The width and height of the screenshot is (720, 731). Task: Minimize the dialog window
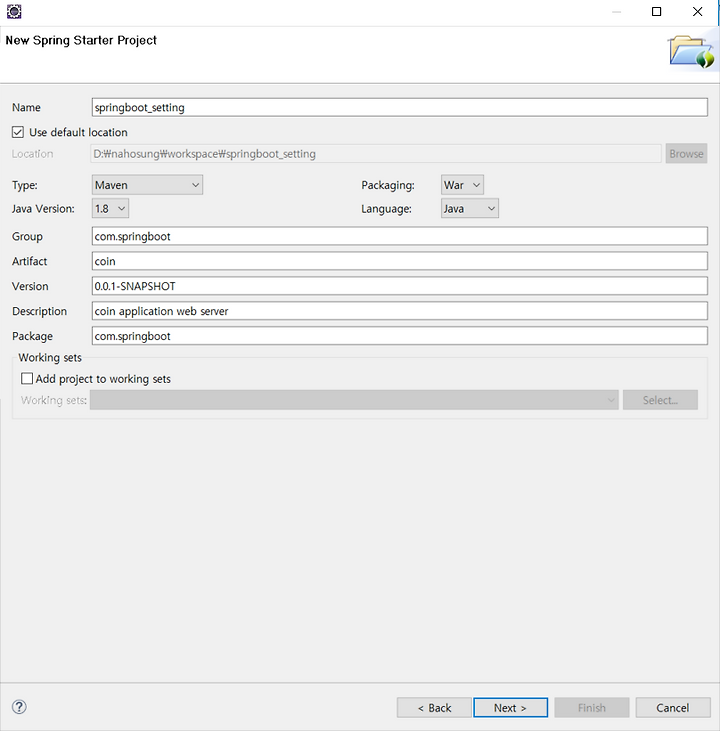point(616,12)
